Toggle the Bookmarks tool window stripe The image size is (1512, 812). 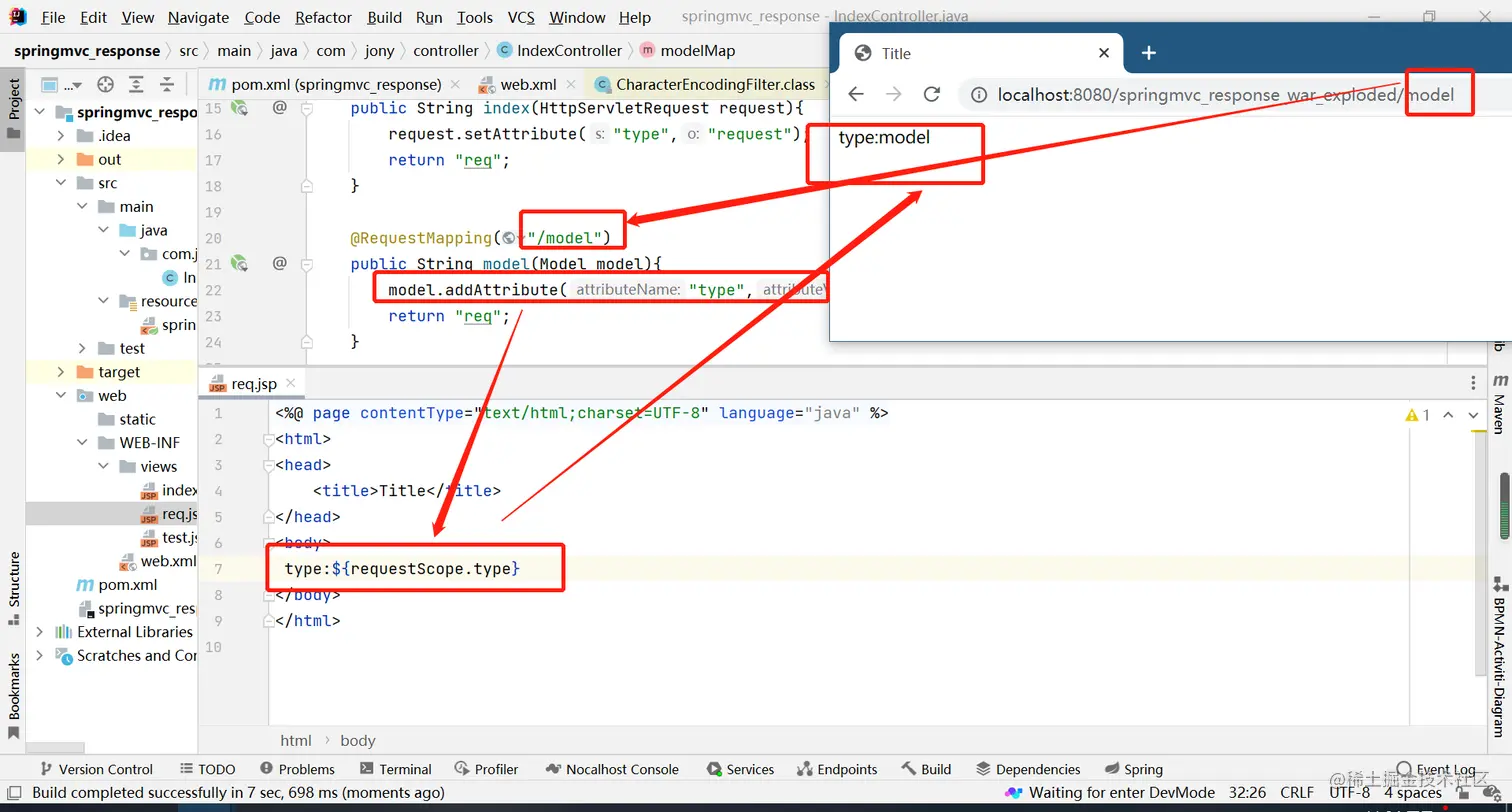click(13, 696)
